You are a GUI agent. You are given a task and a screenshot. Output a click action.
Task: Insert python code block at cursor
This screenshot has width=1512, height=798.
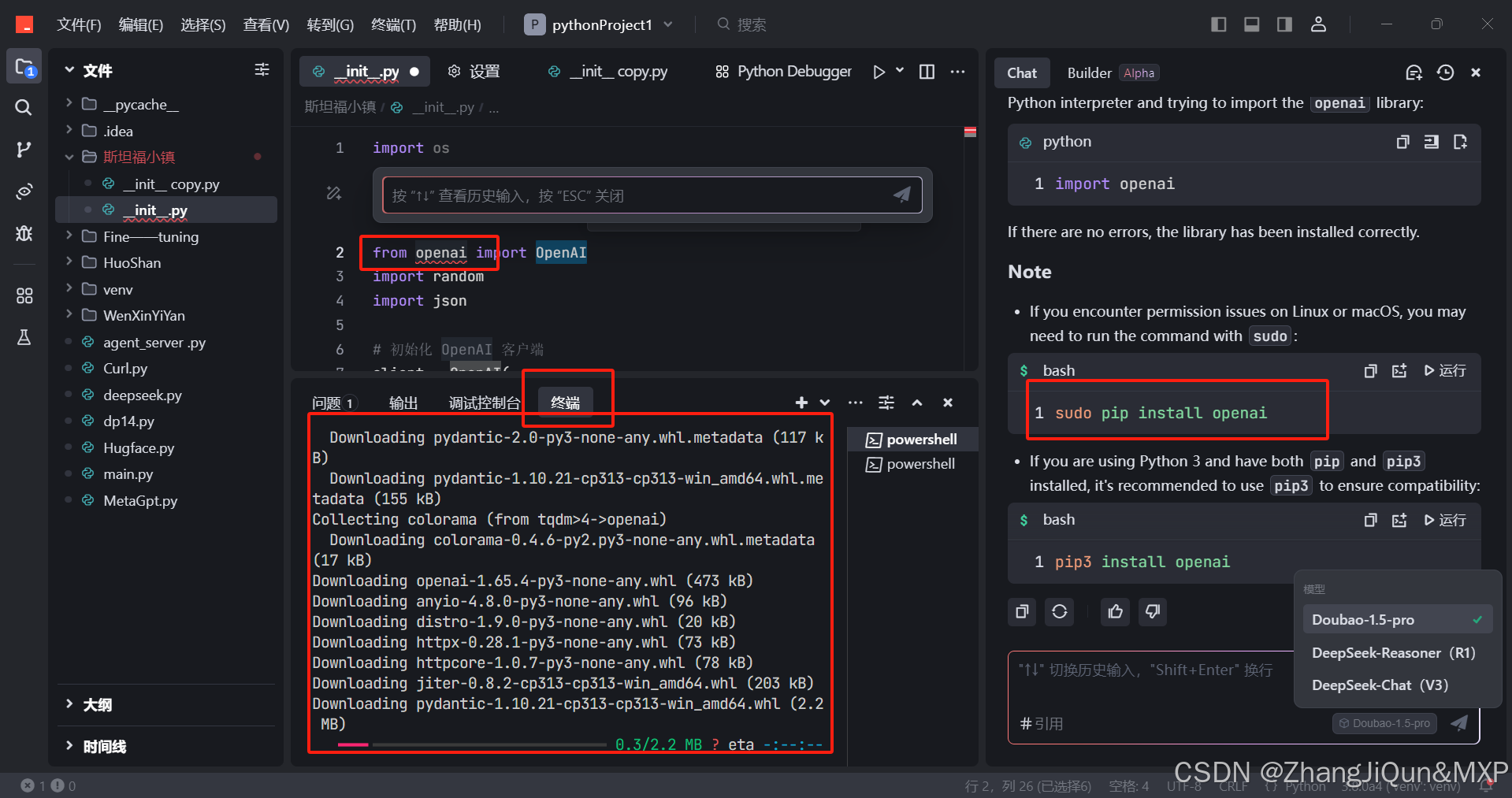(x=1432, y=142)
